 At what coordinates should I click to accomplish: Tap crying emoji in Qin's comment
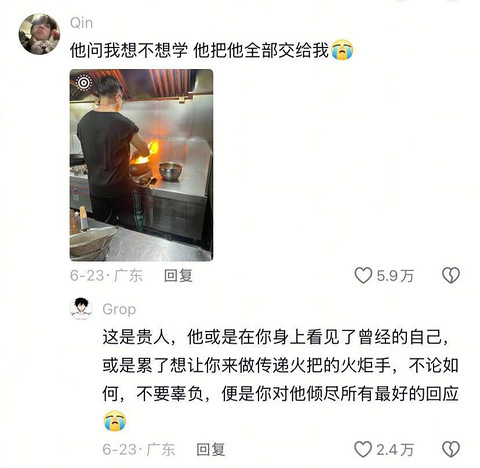[x=342, y=50]
